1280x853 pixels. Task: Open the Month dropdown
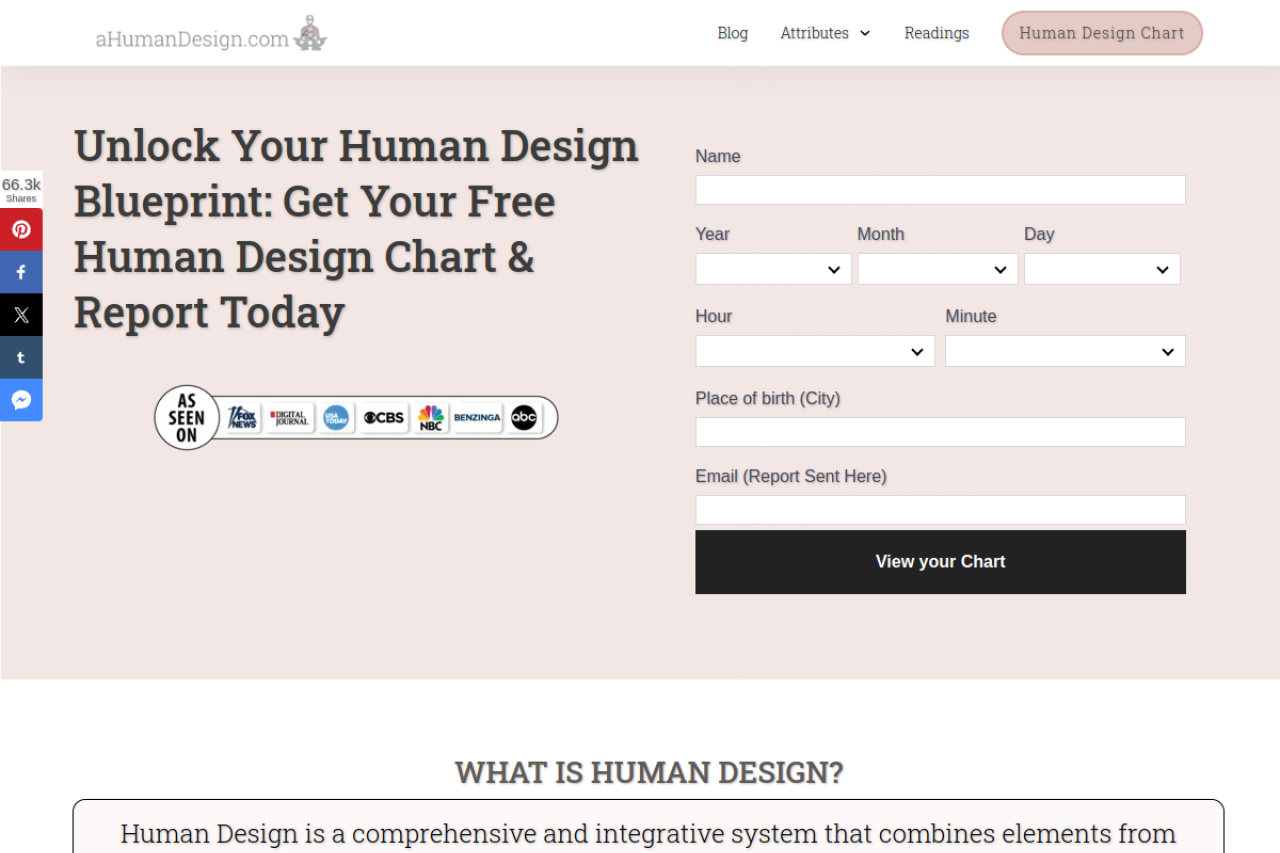click(937, 269)
